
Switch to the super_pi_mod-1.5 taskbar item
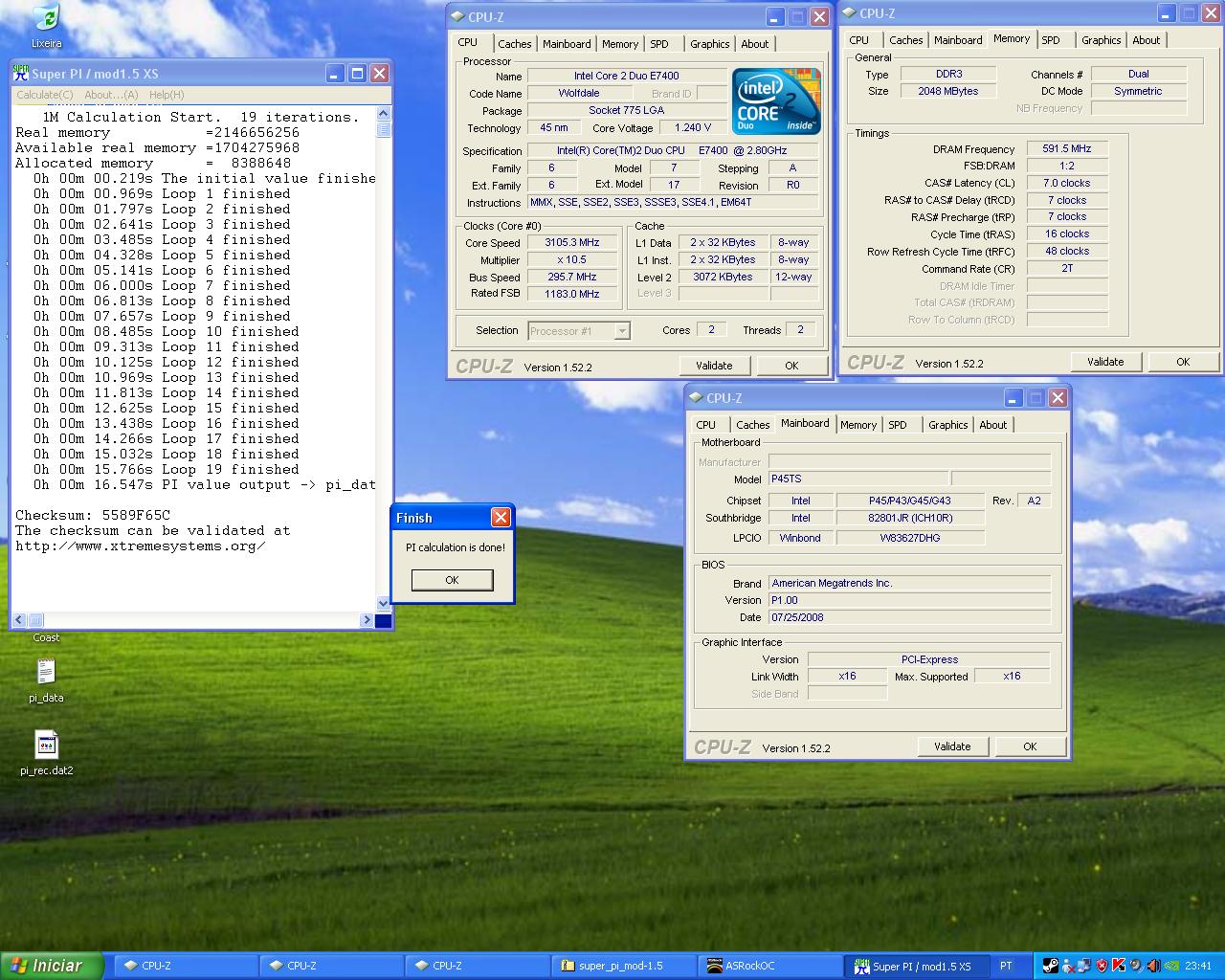coord(624,966)
